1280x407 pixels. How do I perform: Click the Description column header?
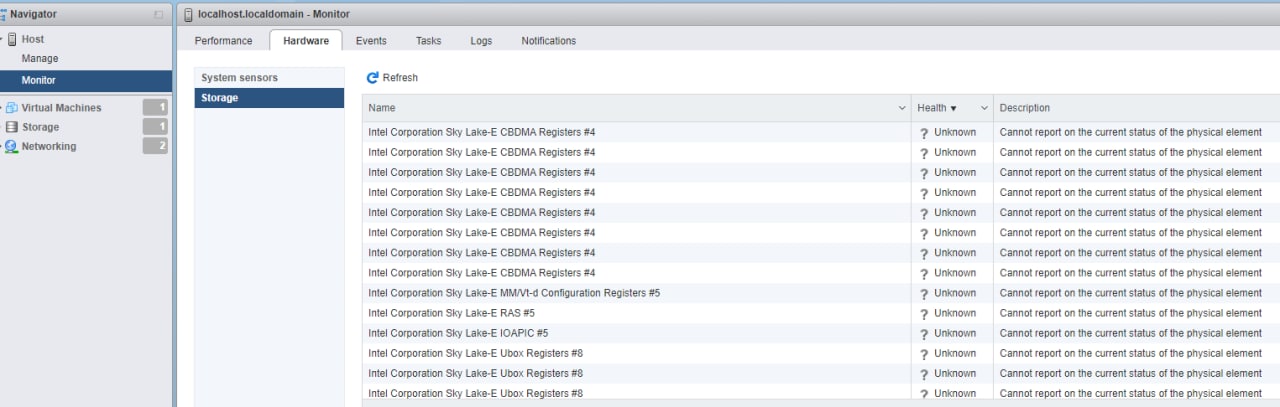(x=1025, y=108)
